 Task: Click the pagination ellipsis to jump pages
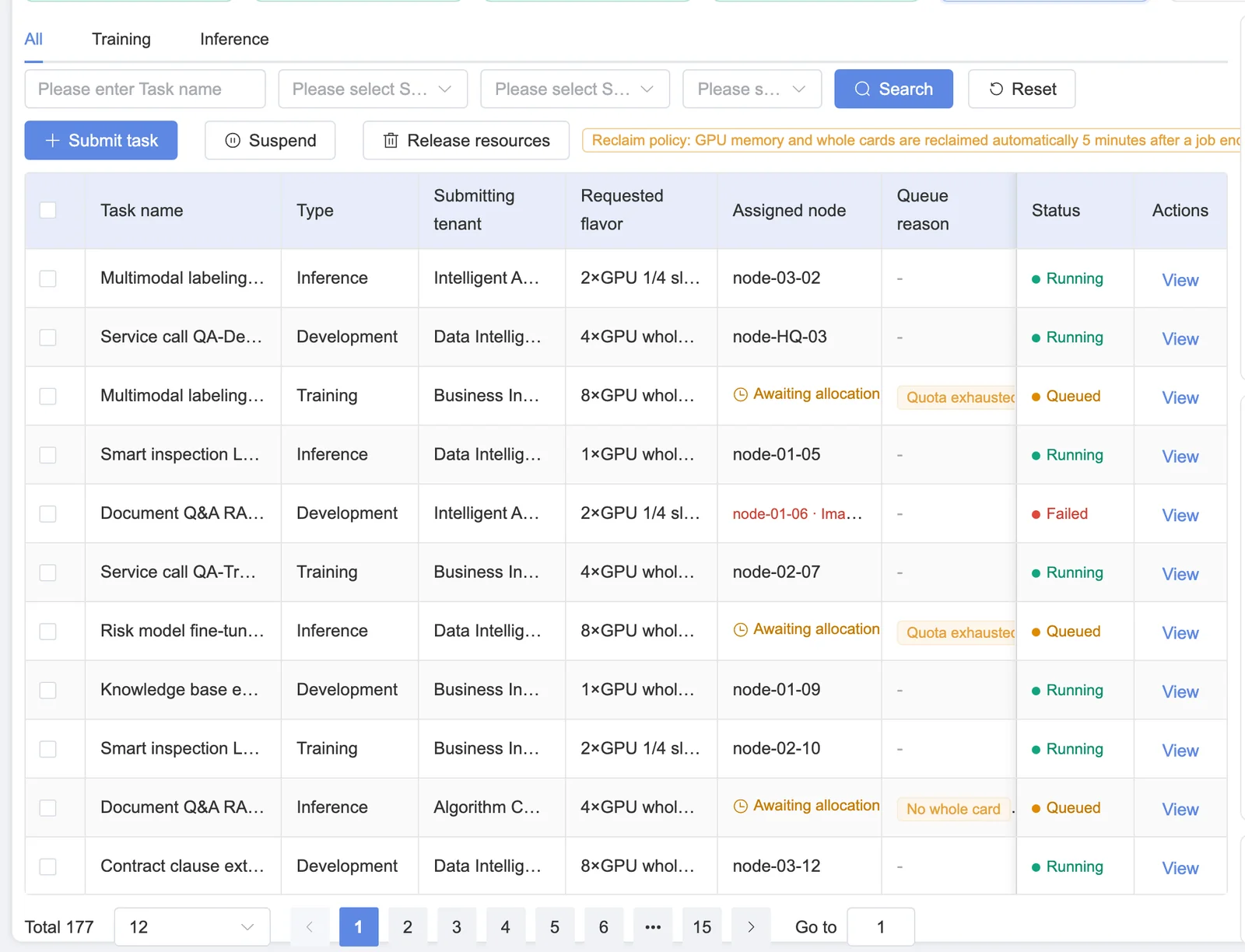pos(653,927)
